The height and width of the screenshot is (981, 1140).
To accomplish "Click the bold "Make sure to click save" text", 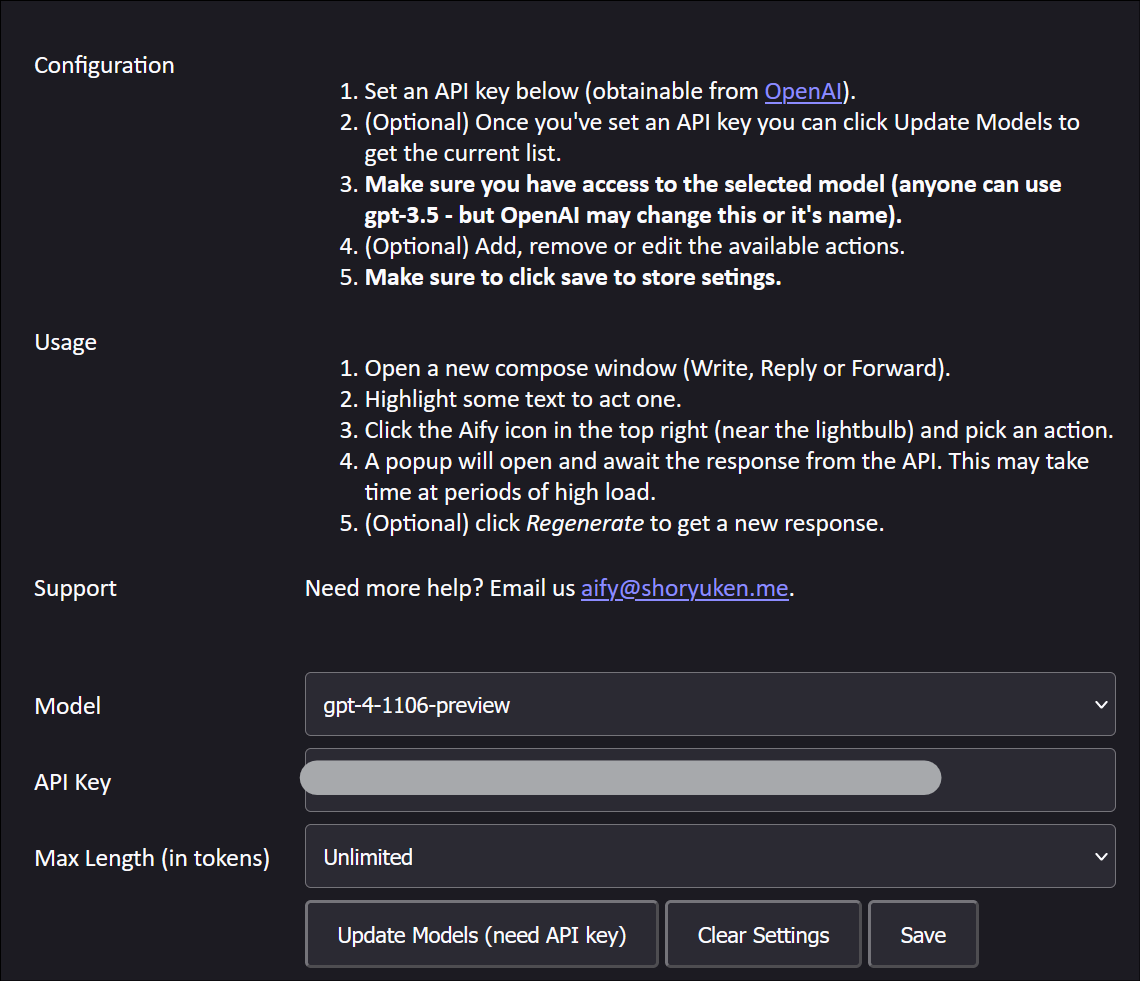I will tap(573, 278).
